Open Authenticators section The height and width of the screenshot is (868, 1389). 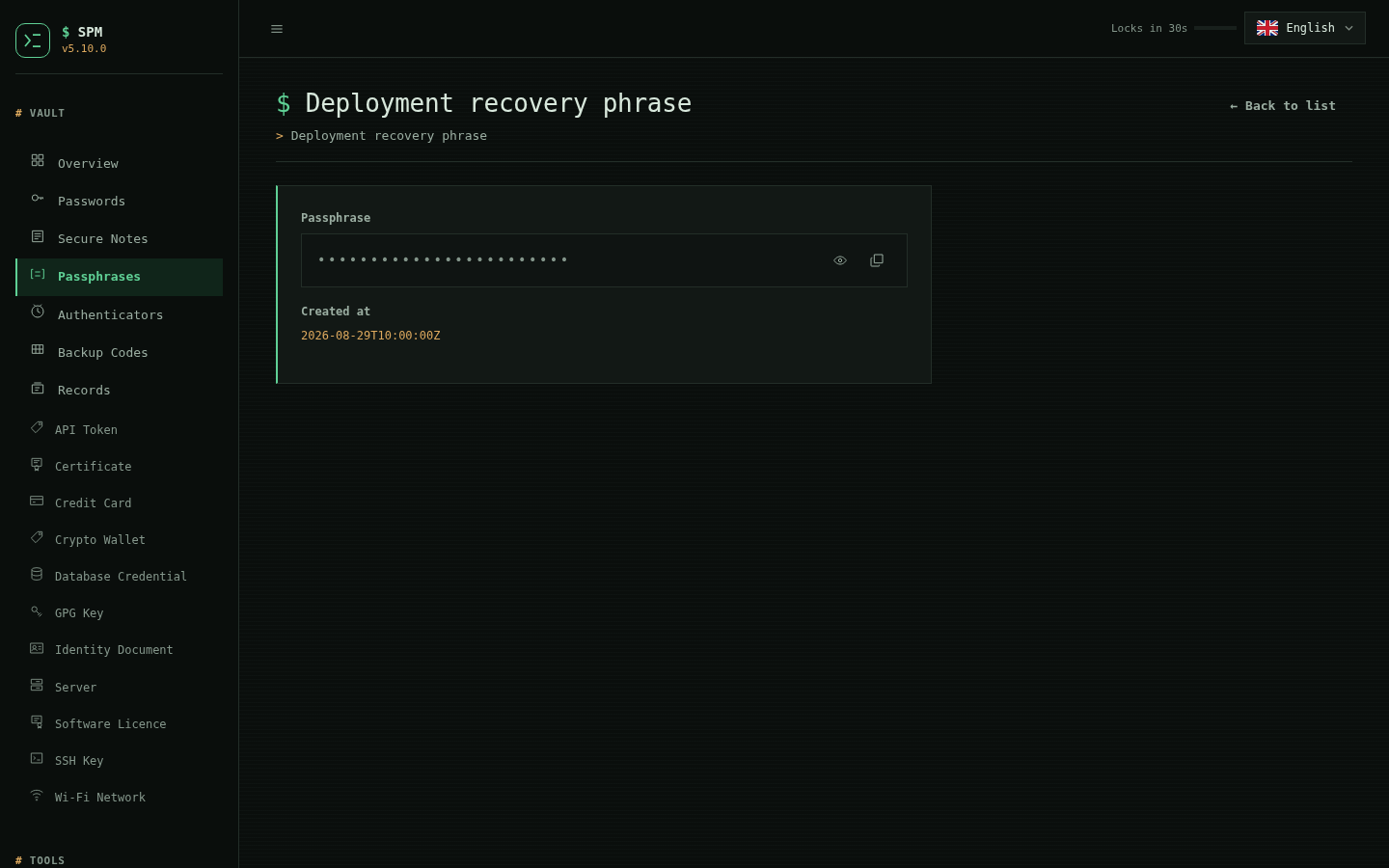[120, 314]
